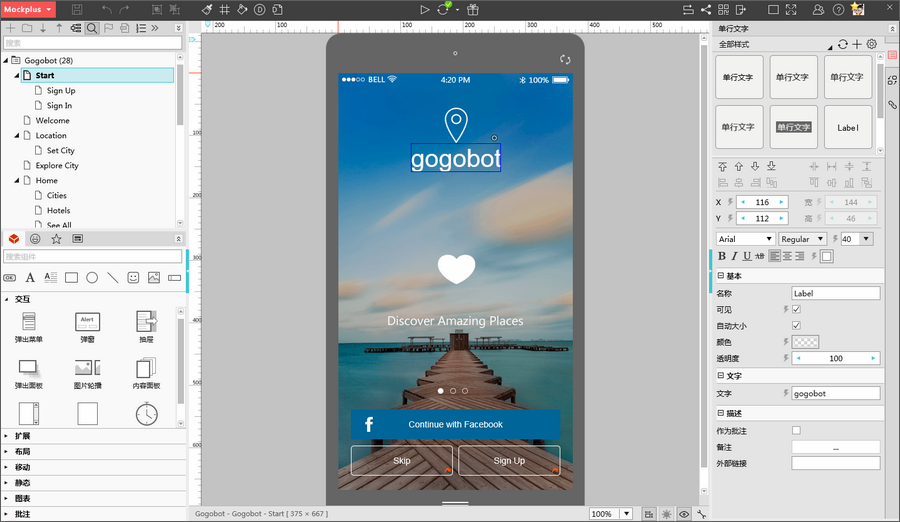Enter fullscreen with the expand arrows icon

click(x=791, y=9)
